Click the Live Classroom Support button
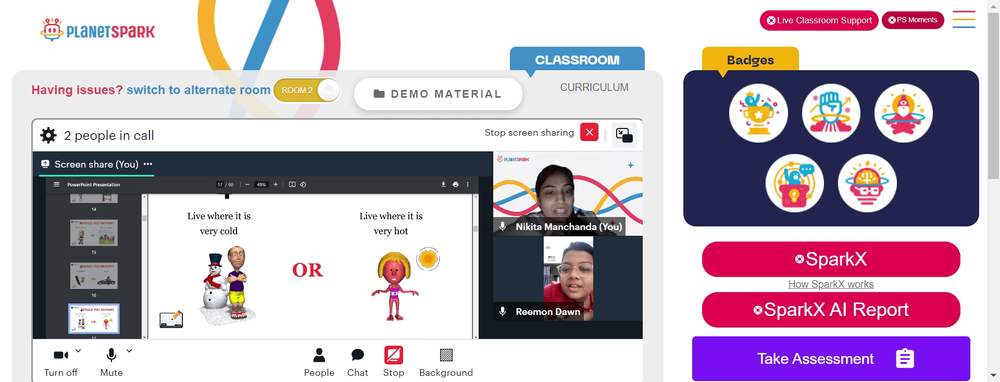Image resolution: width=1000 pixels, height=382 pixels. (819, 20)
